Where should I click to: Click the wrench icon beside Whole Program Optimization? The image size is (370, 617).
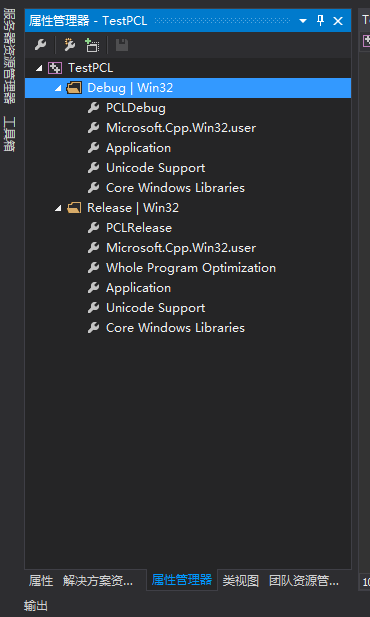[93, 268]
